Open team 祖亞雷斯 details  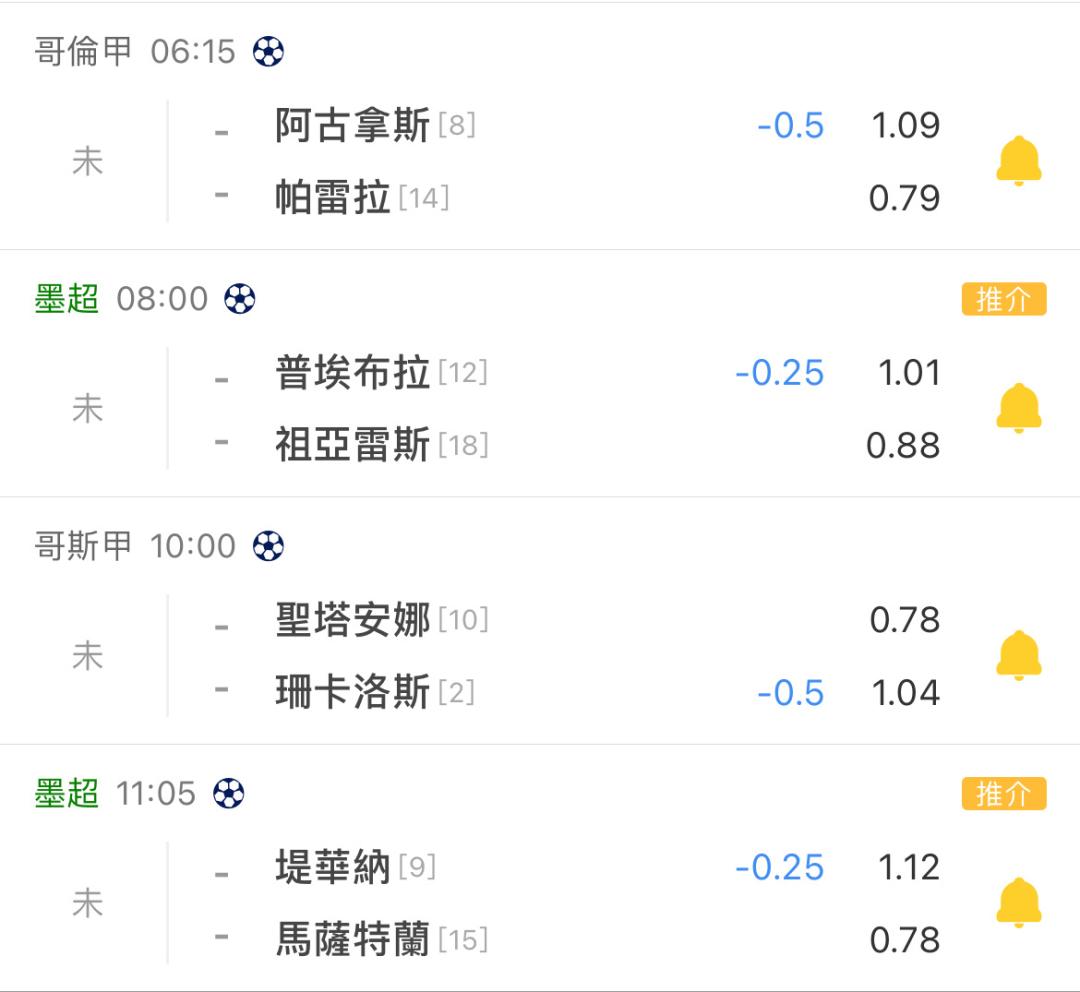pos(353,445)
